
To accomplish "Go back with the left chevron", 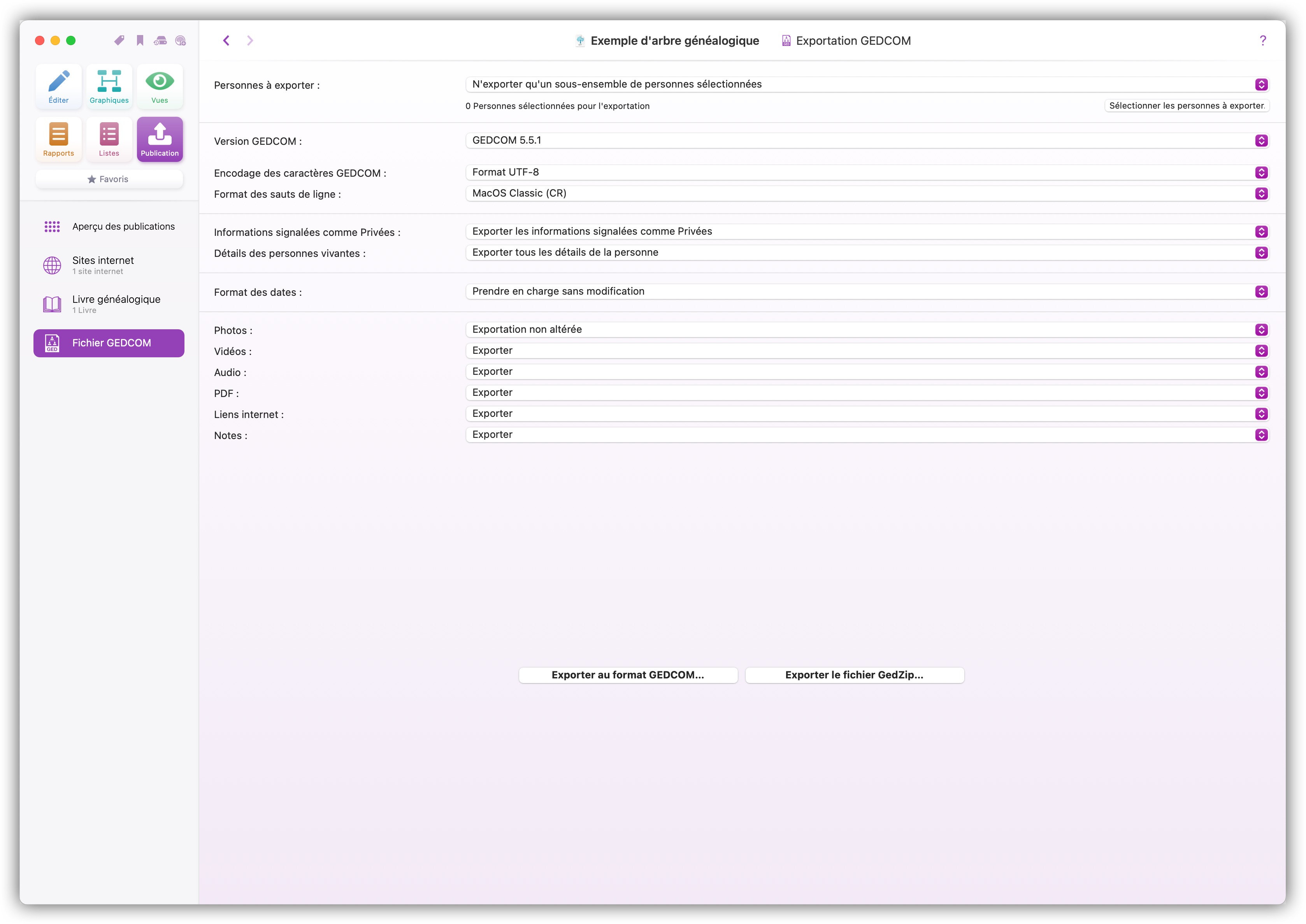I will click(226, 40).
